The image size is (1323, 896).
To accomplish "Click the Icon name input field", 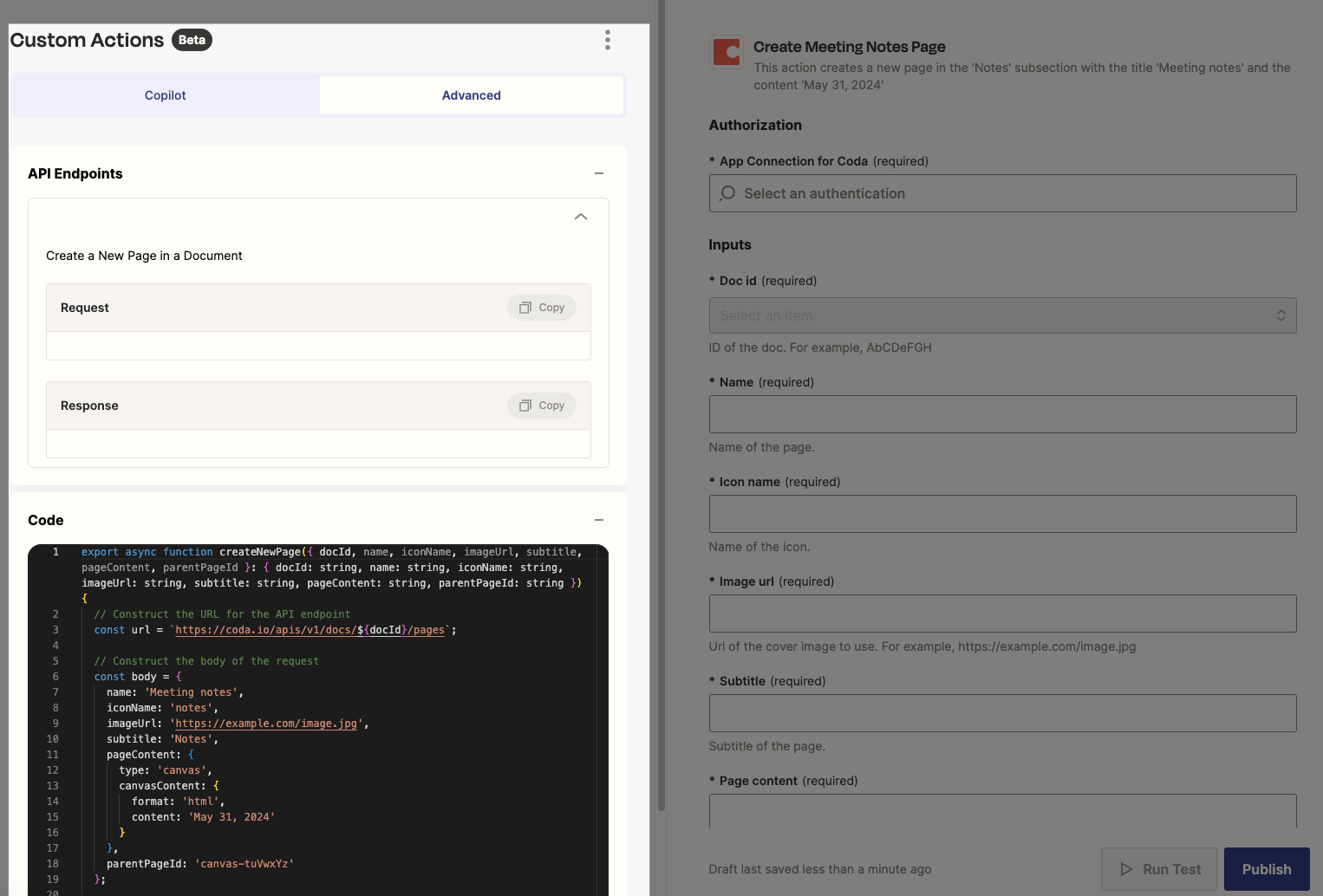I will (1002, 514).
